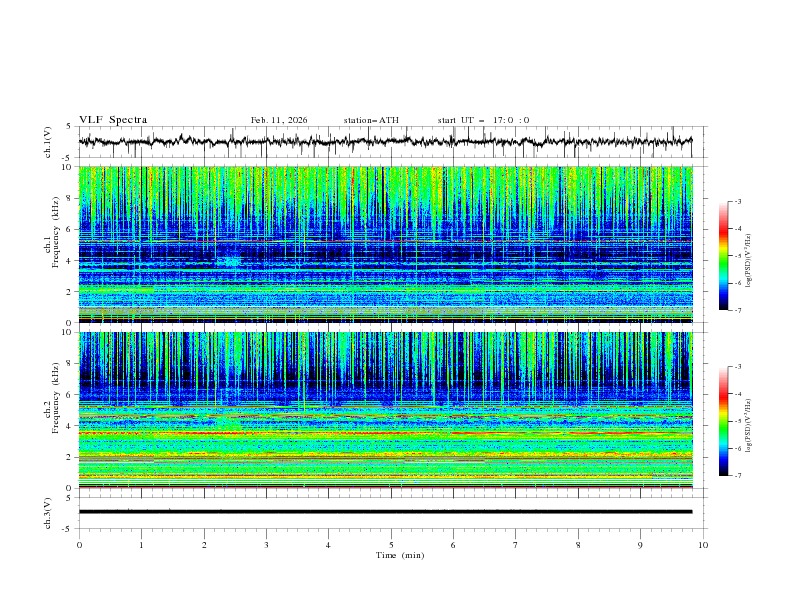
Task: Click time axis tick label '0'
Action: click(x=79, y=545)
